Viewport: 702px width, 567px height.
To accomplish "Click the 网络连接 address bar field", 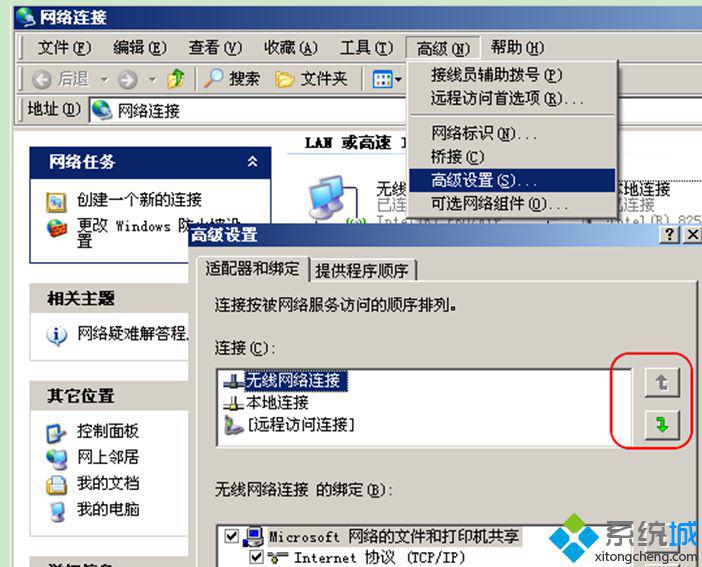I will (x=248, y=110).
